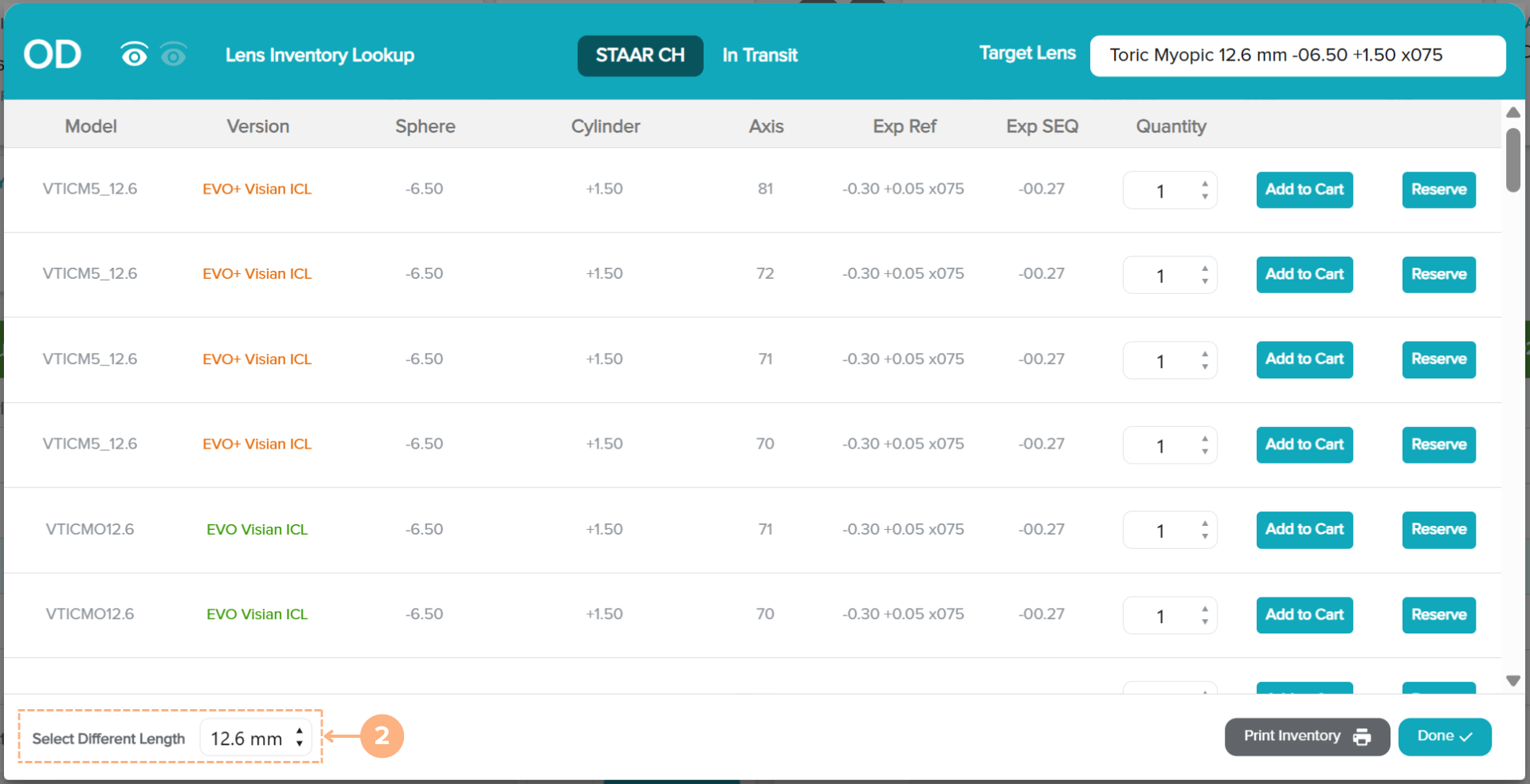Click the Target Lens input field
Image resolution: width=1530 pixels, height=784 pixels.
pos(1297,56)
